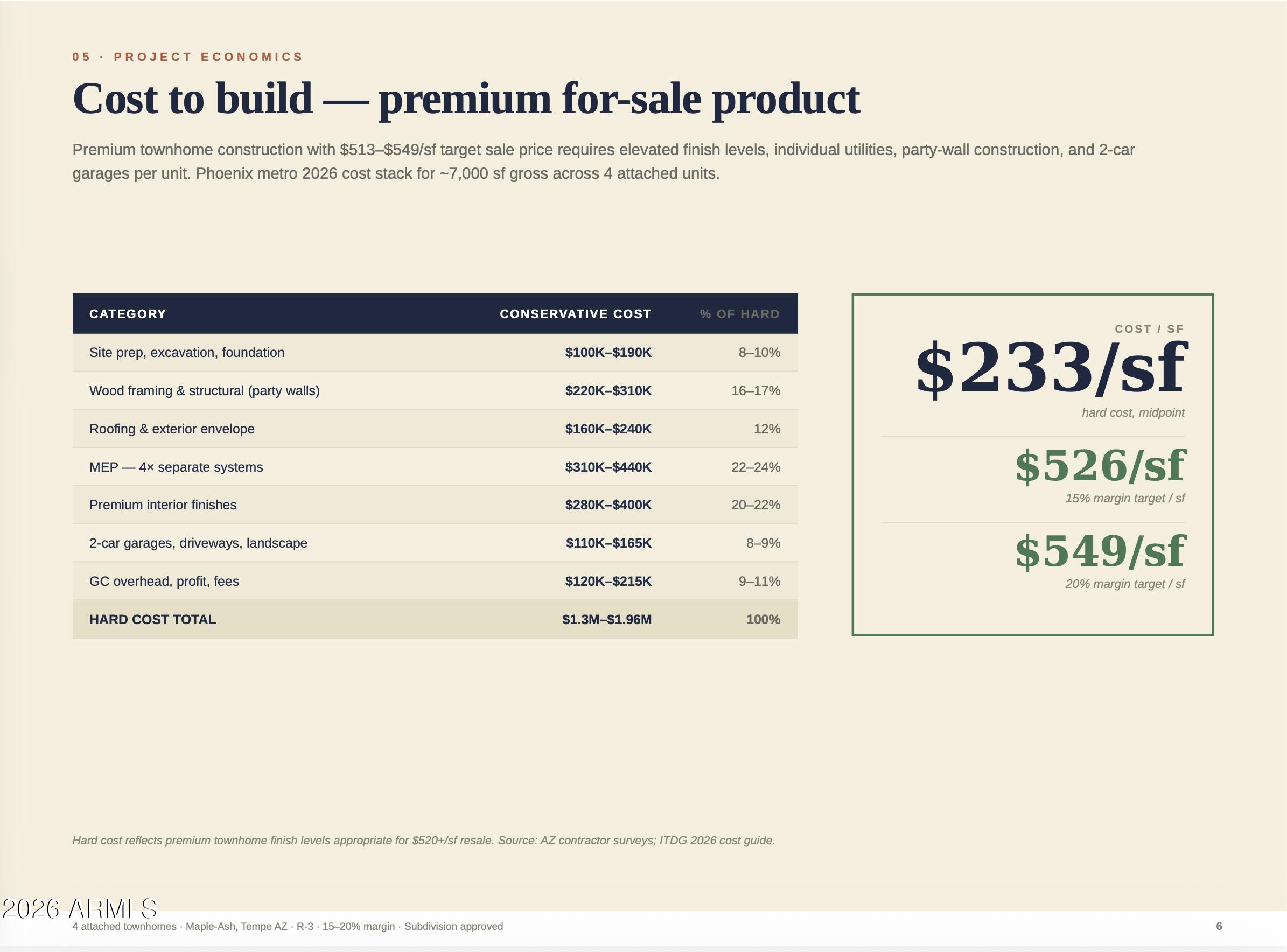Image resolution: width=1287 pixels, height=952 pixels.
Task: Click the '$233/sf' hard cost figure
Action: click(1050, 368)
